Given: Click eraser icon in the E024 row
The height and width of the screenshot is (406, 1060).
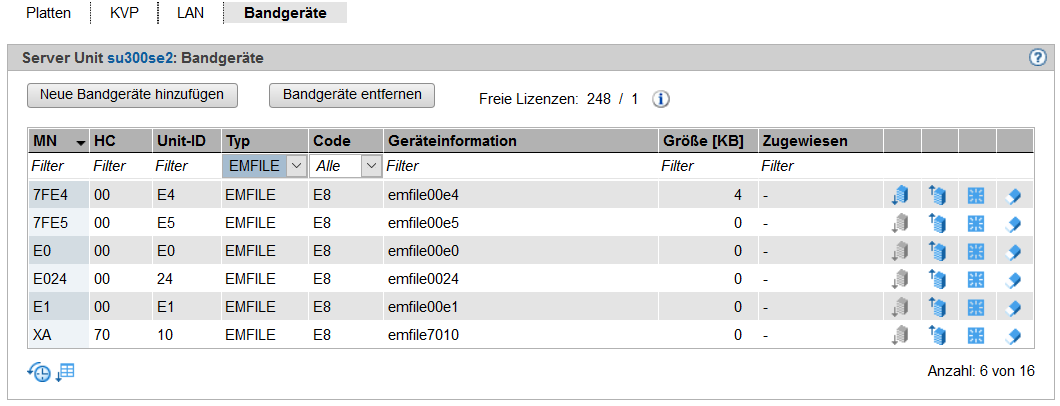Looking at the screenshot, I should [1013, 279].
